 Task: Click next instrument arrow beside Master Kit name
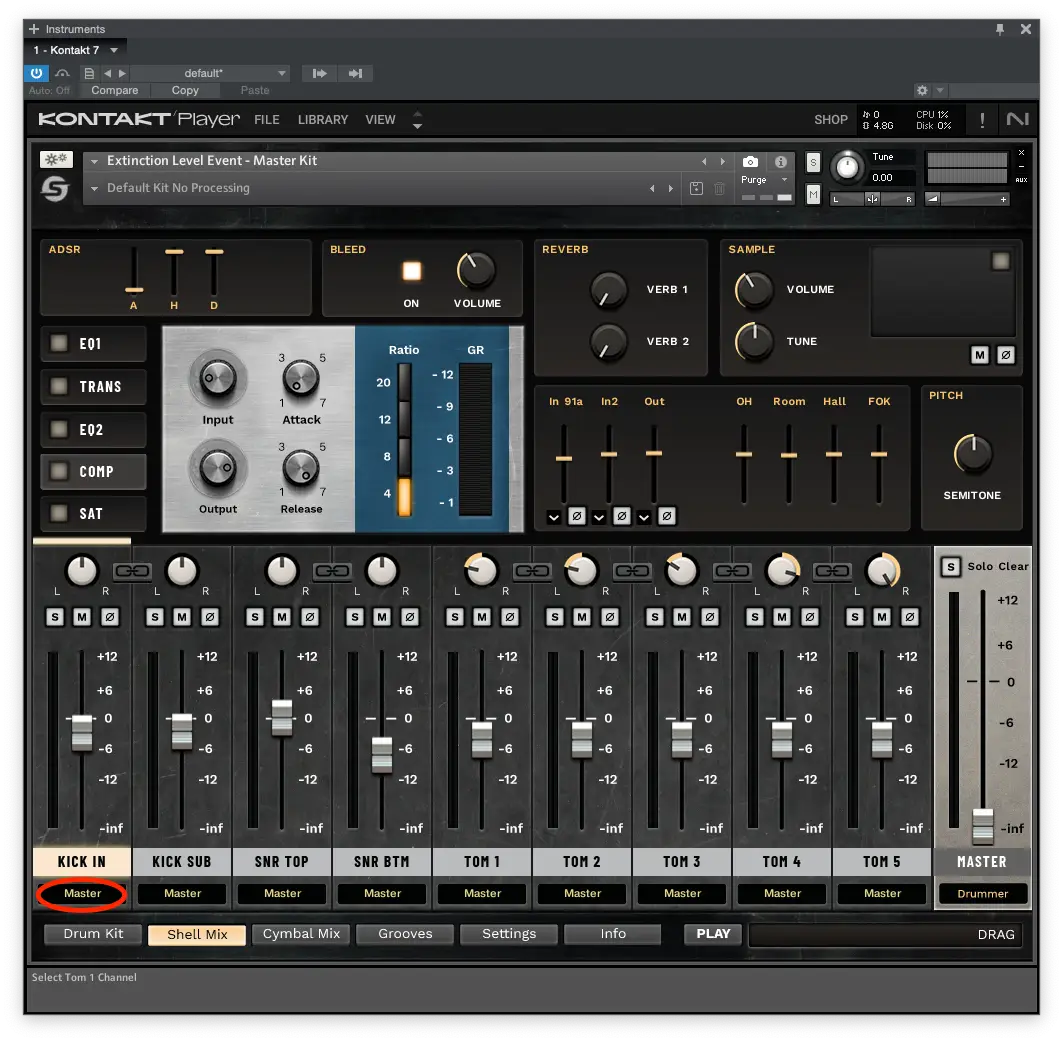pyautogui.click(x=723, y=161)
